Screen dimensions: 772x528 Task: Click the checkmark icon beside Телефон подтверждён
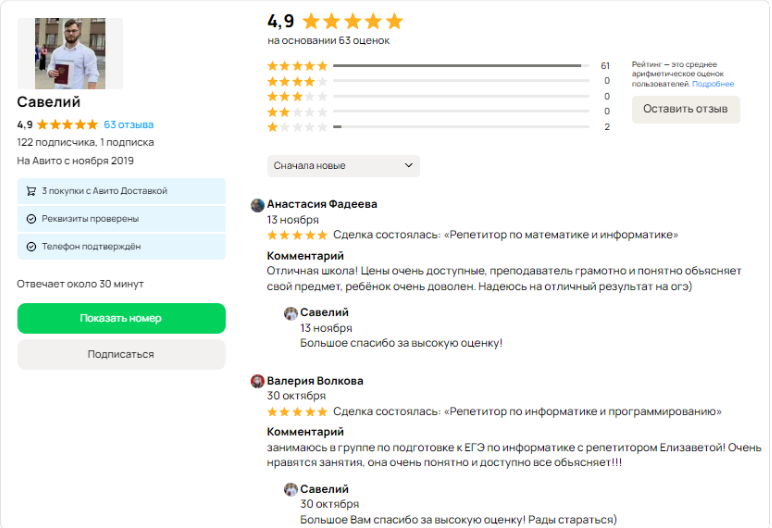click(31, 247)
